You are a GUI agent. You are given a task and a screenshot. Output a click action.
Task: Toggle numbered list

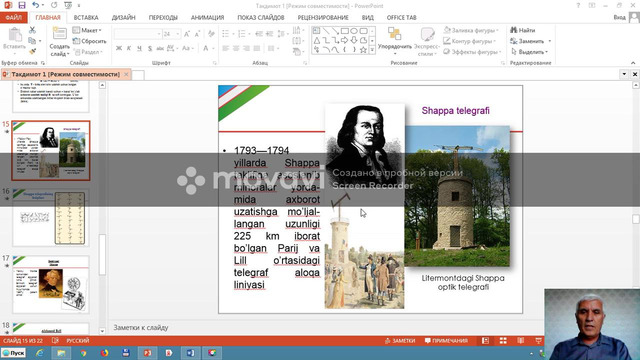pos(242,34)
